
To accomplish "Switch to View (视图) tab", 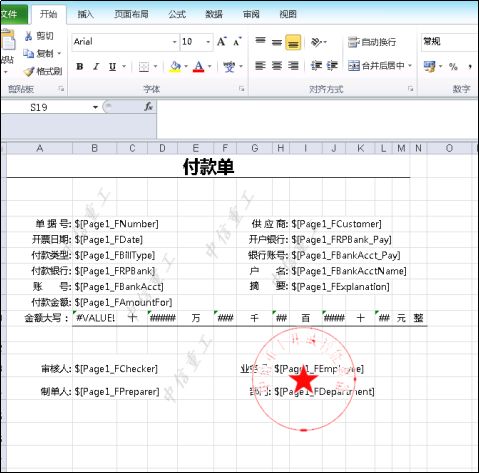I will tap(288, 14).
